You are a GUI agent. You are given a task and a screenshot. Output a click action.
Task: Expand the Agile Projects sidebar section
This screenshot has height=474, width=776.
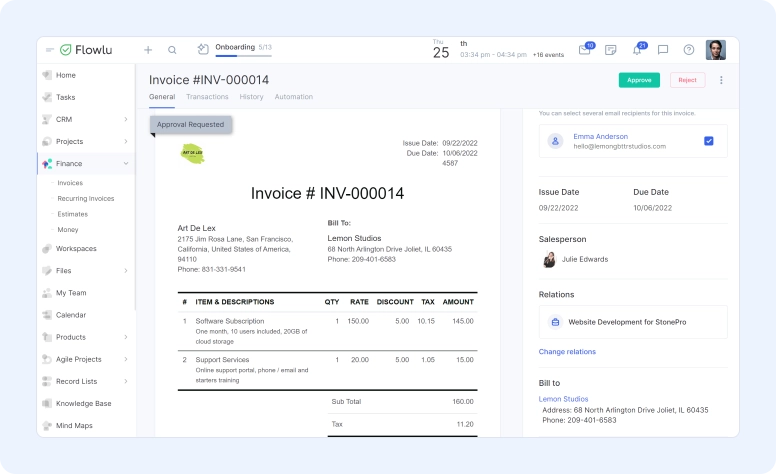pyautogui.click(x=126, y=359)
